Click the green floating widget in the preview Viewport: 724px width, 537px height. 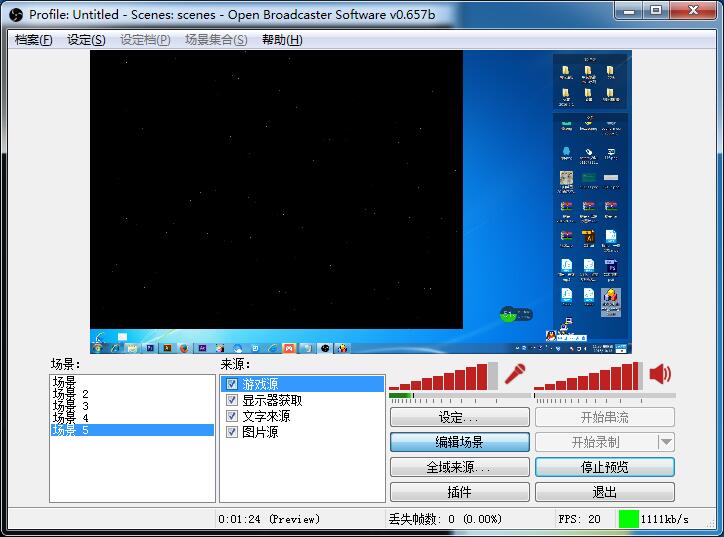pos(516,314)
